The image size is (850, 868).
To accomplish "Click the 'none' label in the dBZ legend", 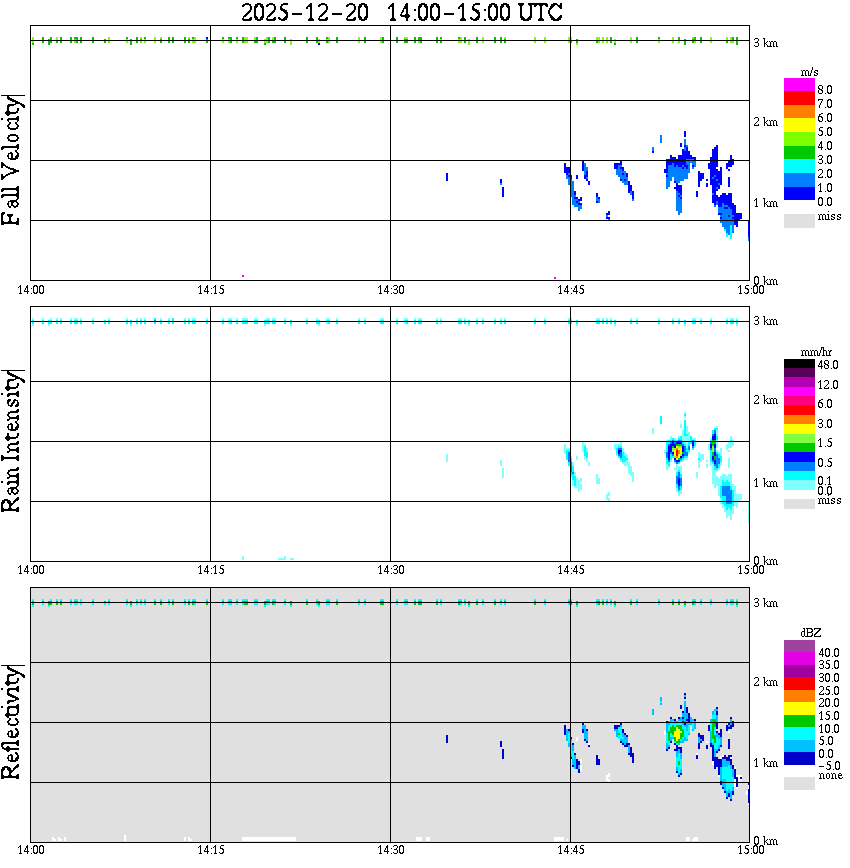I will tap(830, 776).
